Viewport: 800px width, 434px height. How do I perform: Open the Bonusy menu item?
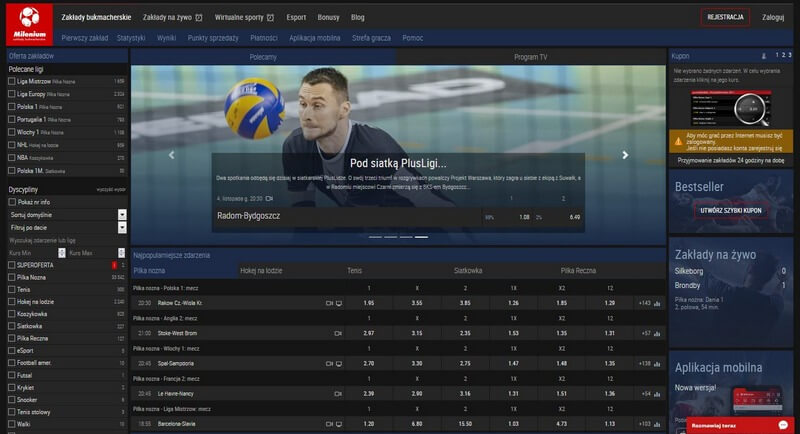pyautogui.click(x=328, y=17)
